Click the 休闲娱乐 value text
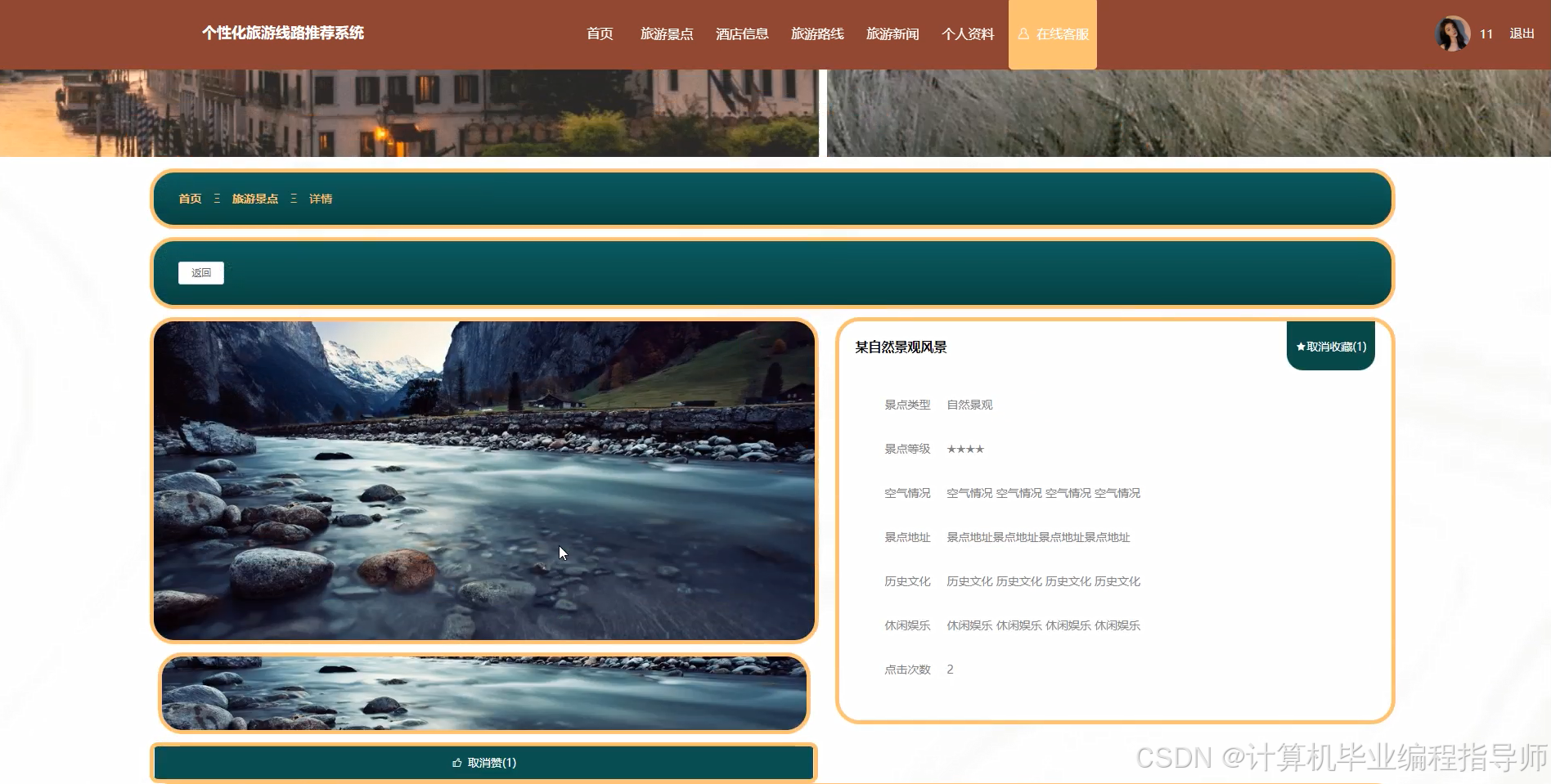 click(1043, 625)
